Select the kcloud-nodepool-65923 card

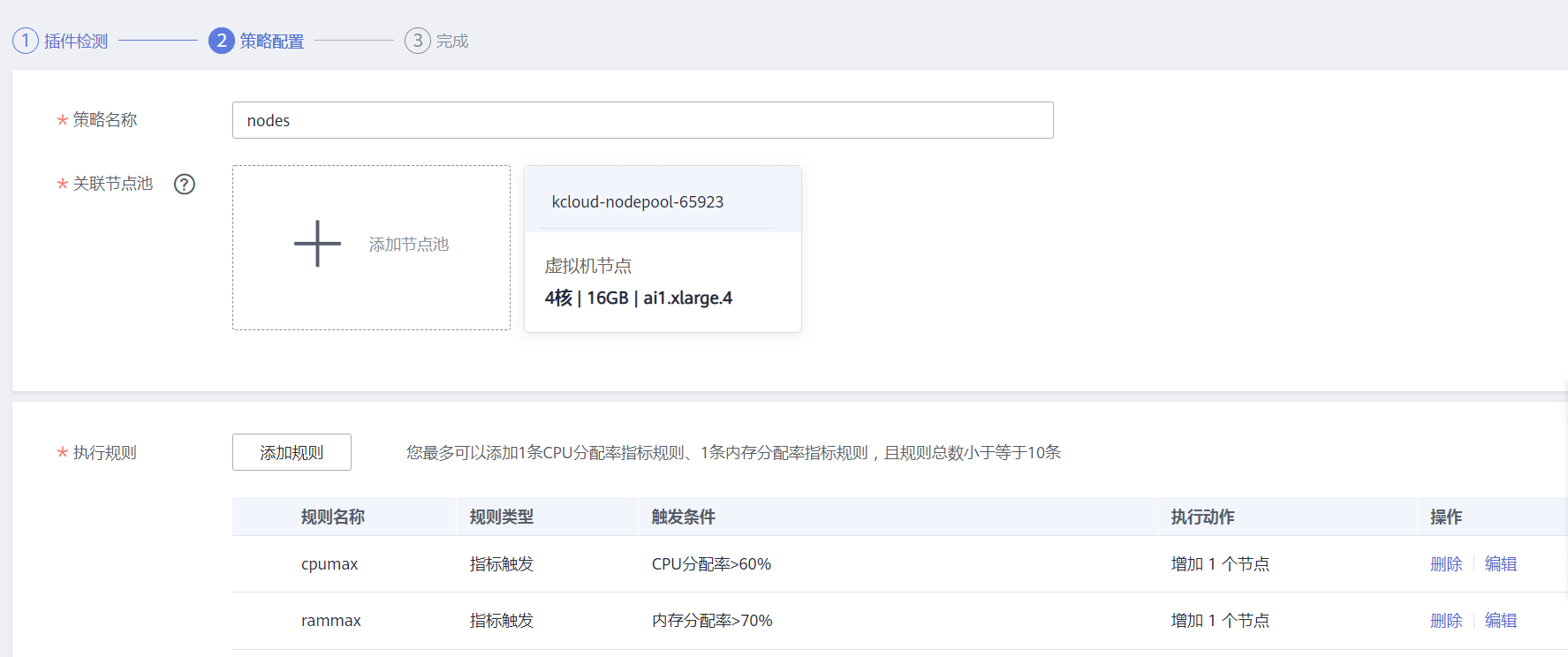(x=663, y=249)
